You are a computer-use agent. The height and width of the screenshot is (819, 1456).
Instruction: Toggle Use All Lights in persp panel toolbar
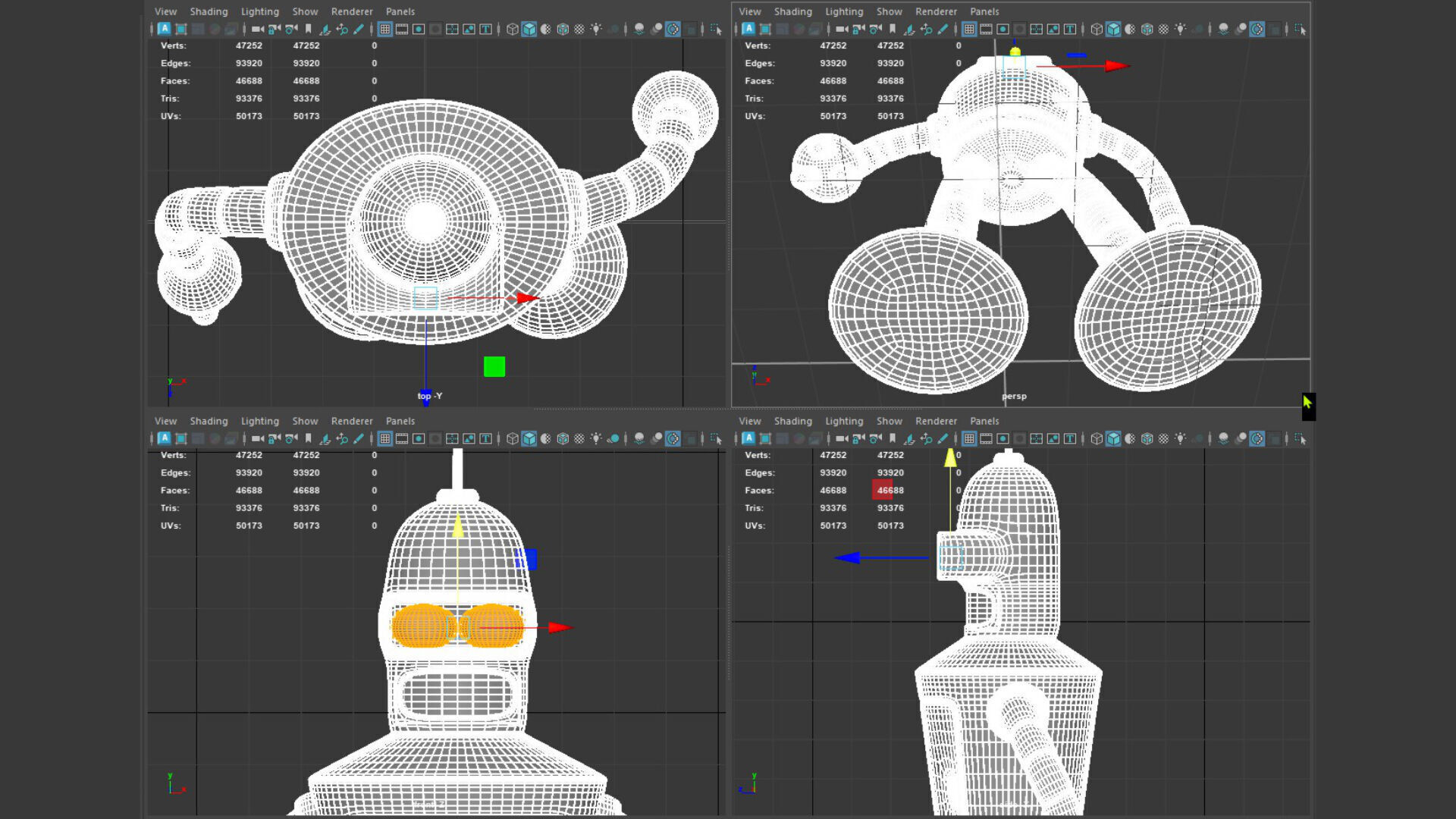point(1181,30)
